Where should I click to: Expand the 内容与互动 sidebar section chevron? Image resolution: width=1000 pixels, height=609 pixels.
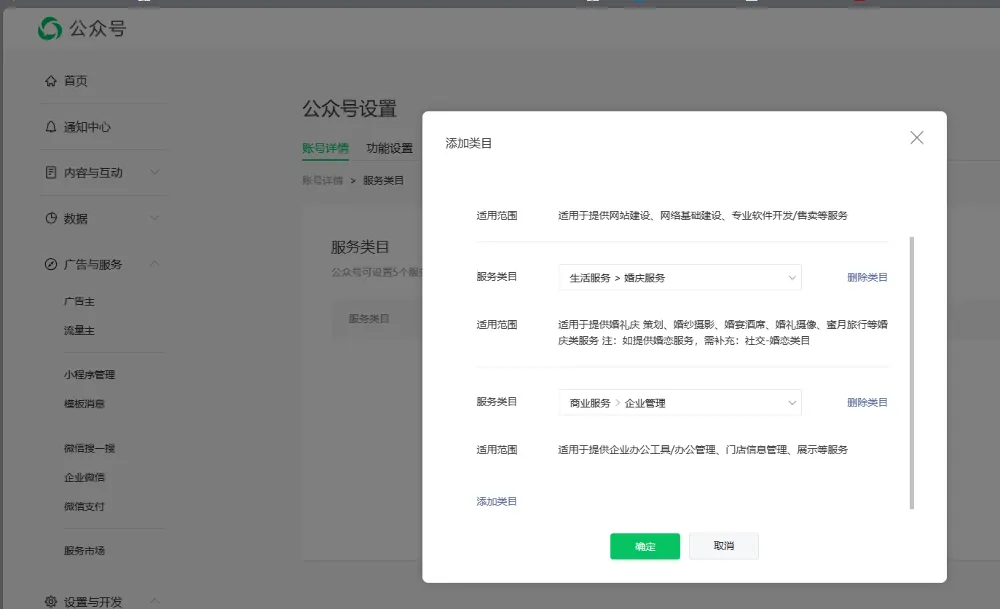pyautogui.click(x=154, y=172)
